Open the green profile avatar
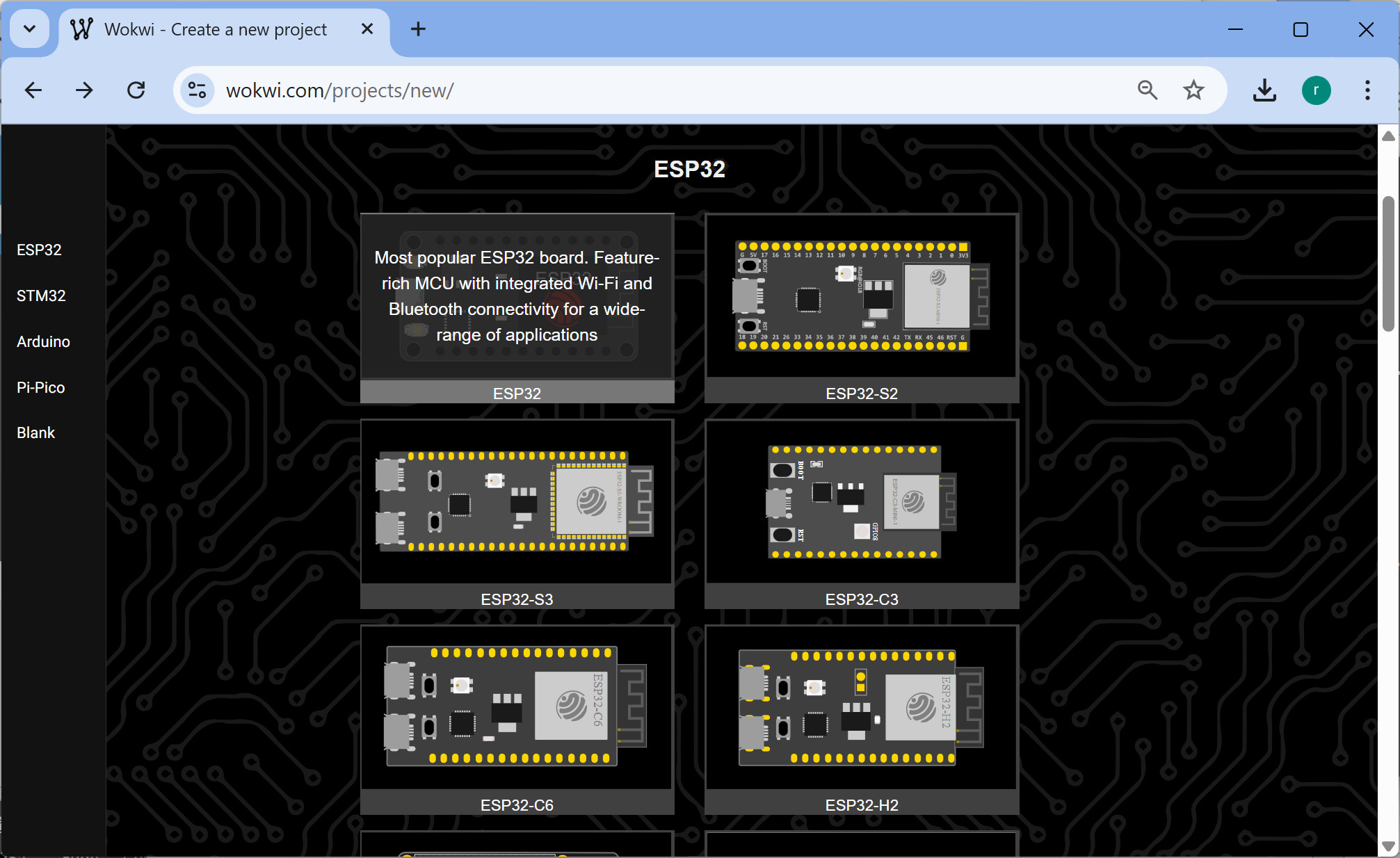1400x858 pixels. 1316,90
